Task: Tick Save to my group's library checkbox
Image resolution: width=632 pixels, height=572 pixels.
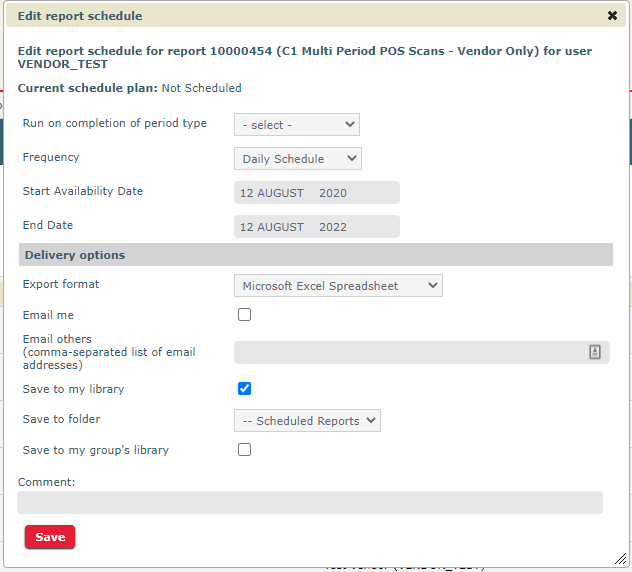Action: (x=245, y=450)
